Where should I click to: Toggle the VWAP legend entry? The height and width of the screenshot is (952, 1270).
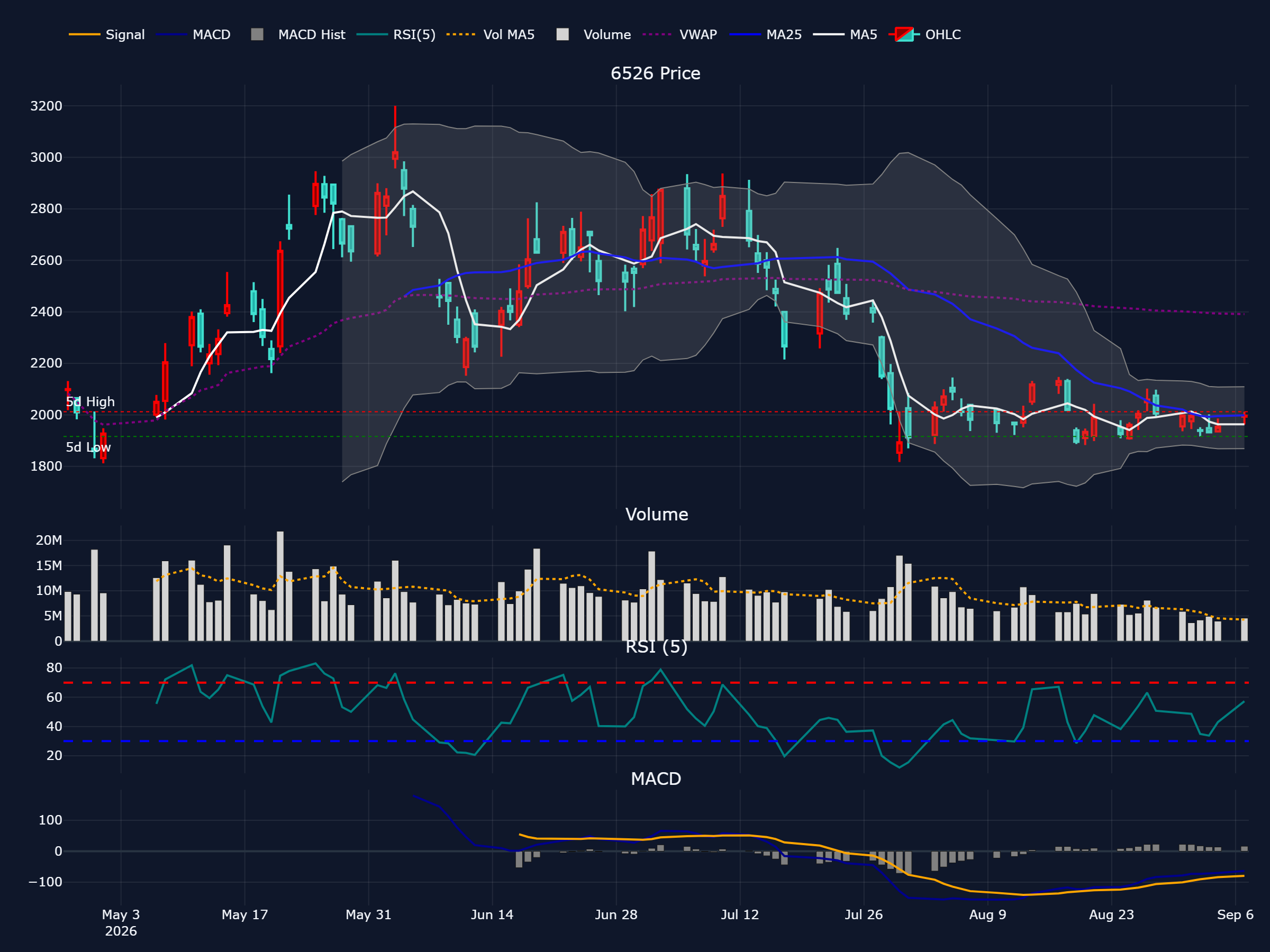coord(680,34)
